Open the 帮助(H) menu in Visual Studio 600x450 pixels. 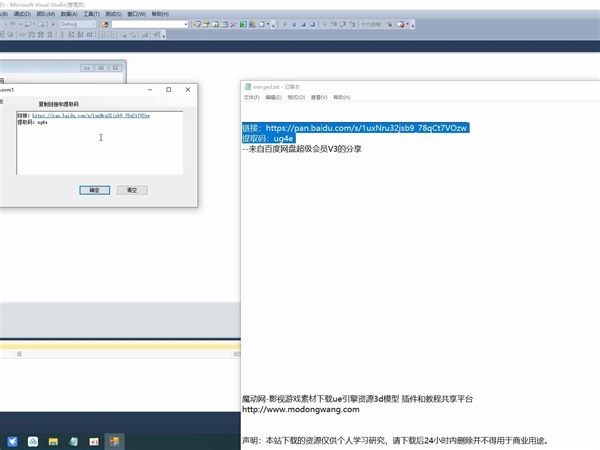(160, 14)
